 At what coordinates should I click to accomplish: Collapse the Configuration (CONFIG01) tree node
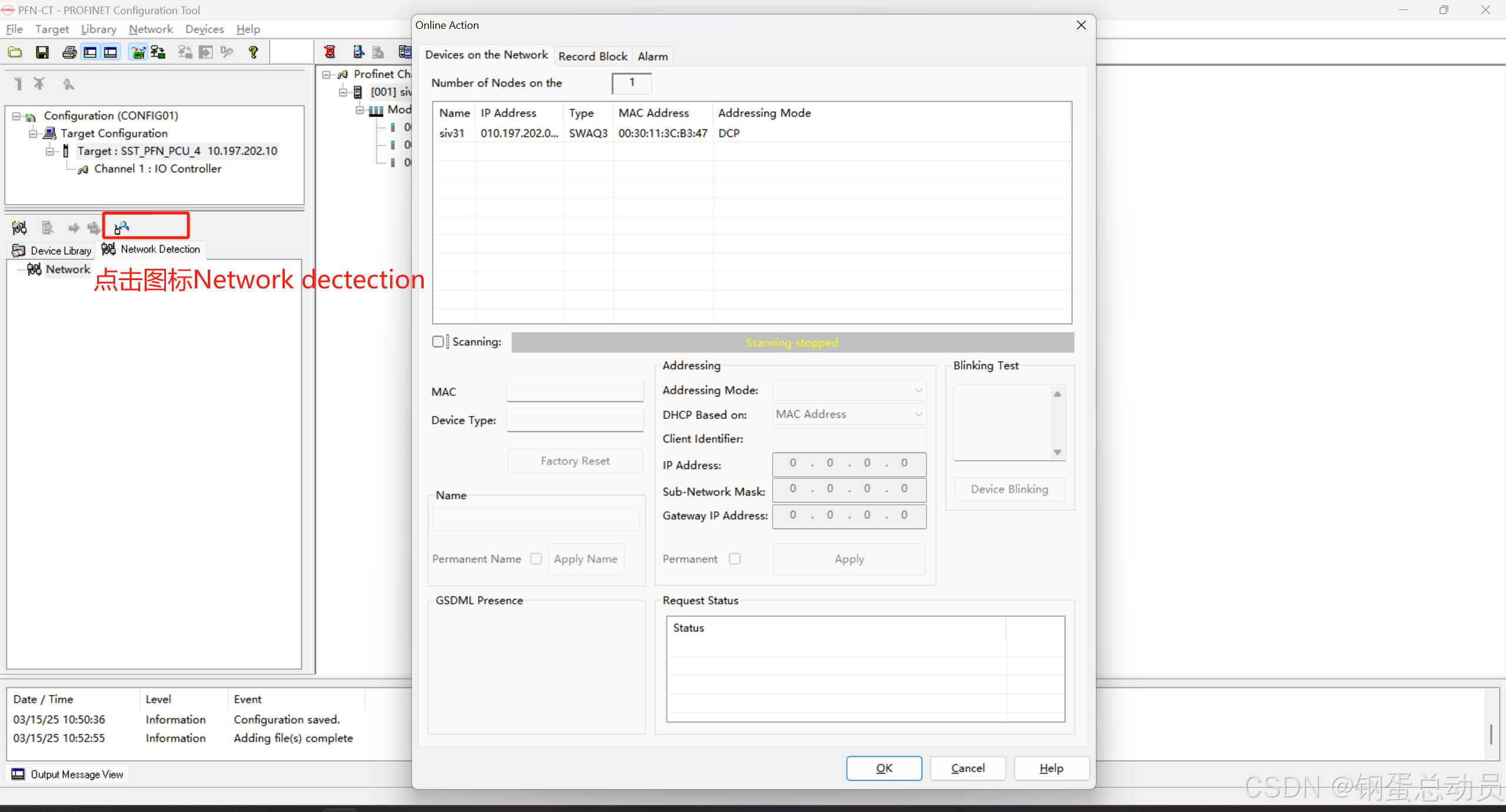[x=16, y=116]
